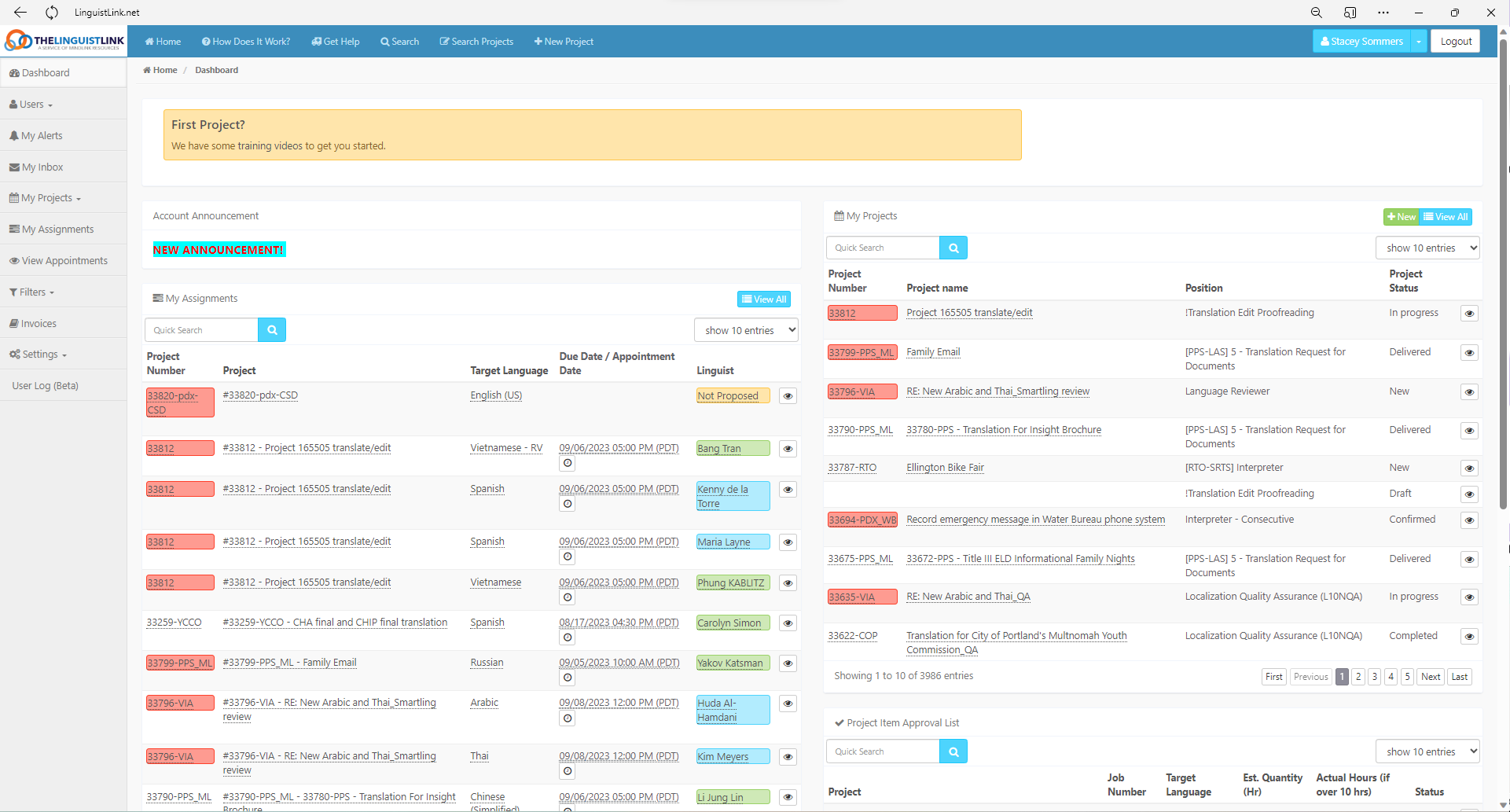This screenshot has width=1510, height=812.
Task: View 33622-COP project with eye icon
Action: [x=1469, y=637]
